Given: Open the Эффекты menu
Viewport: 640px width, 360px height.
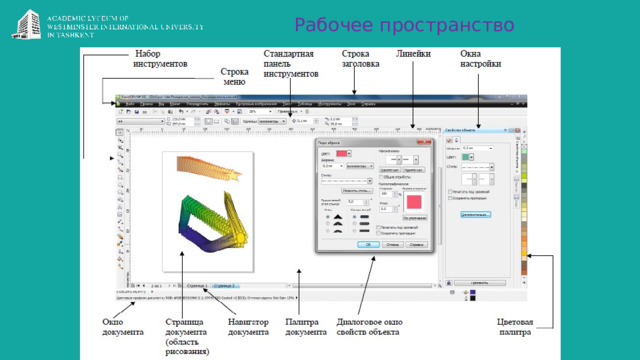Looking at the screenshot, I should (222, 104).
